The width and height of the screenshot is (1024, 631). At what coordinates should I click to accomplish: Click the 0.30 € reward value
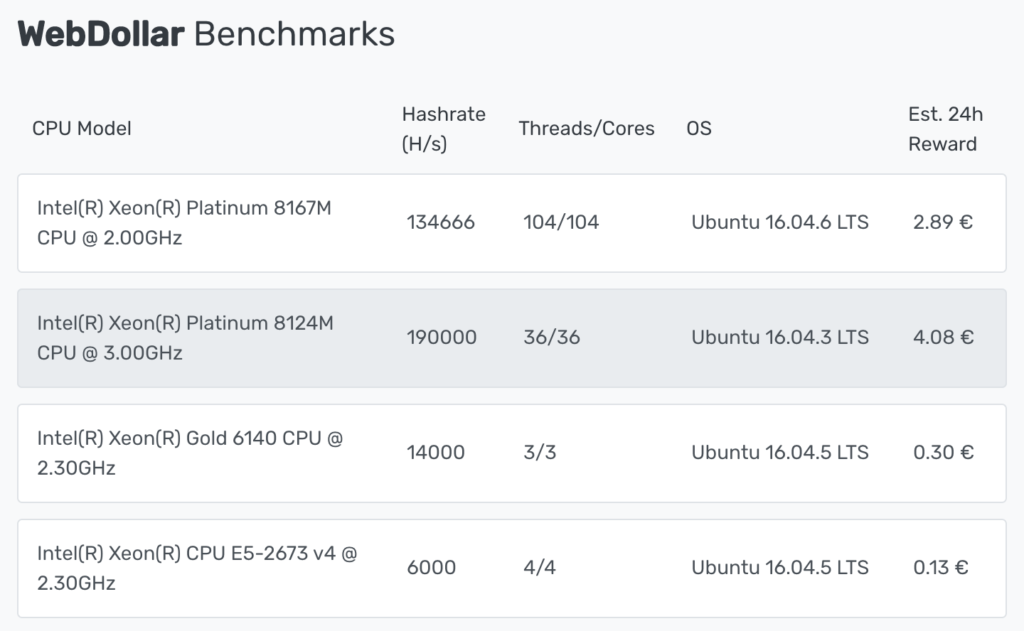[x=943, y=453]
